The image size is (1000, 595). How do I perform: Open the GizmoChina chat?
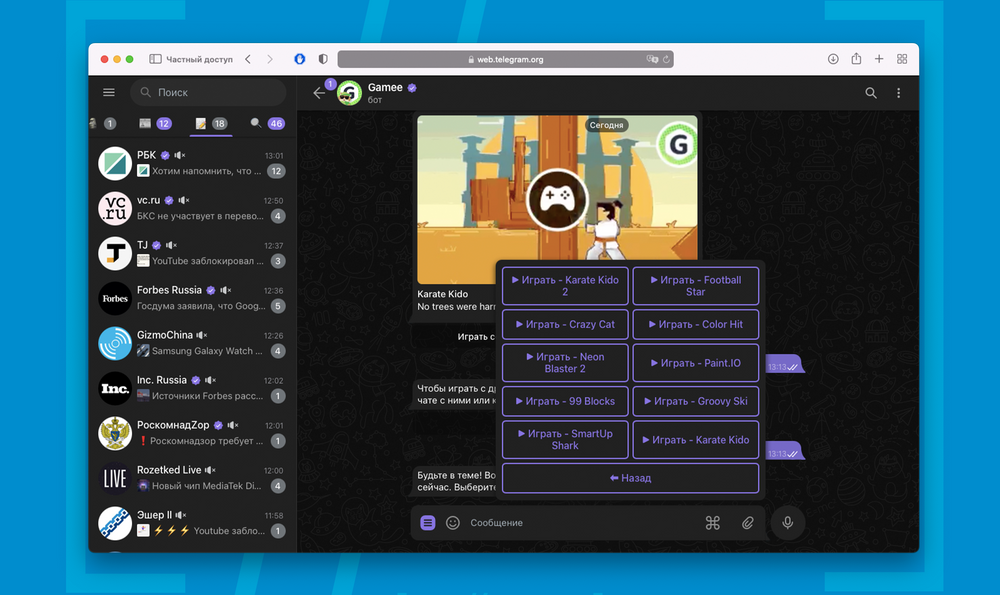[193, 343]
